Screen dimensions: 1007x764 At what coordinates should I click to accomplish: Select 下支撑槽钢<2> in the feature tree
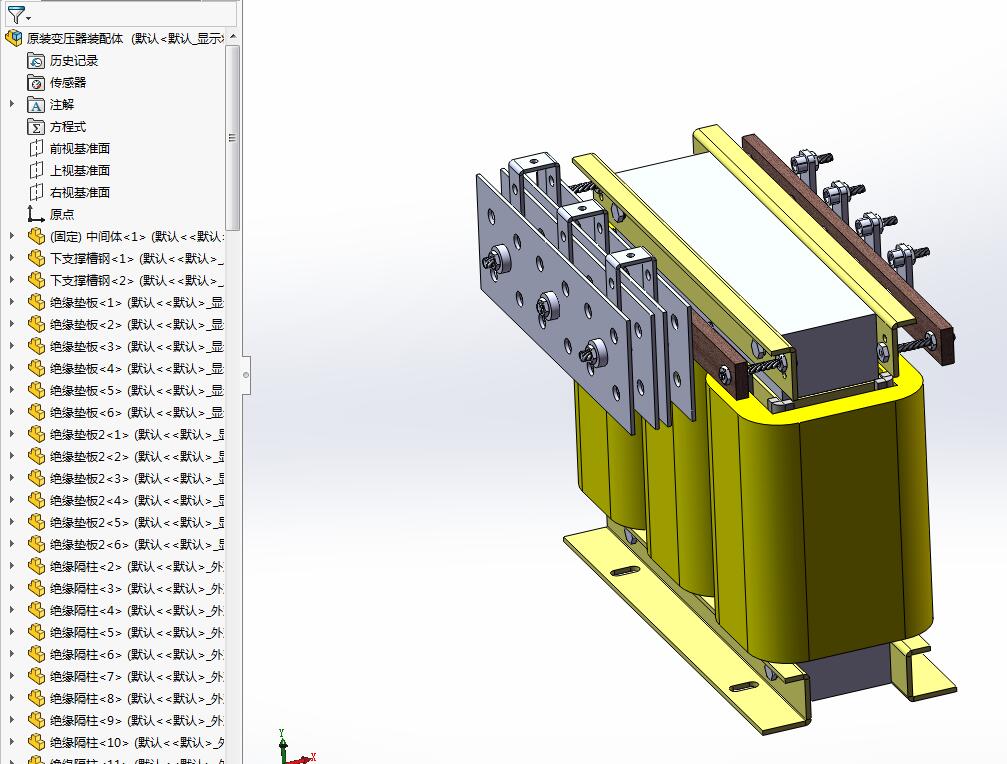click(91, 280)
